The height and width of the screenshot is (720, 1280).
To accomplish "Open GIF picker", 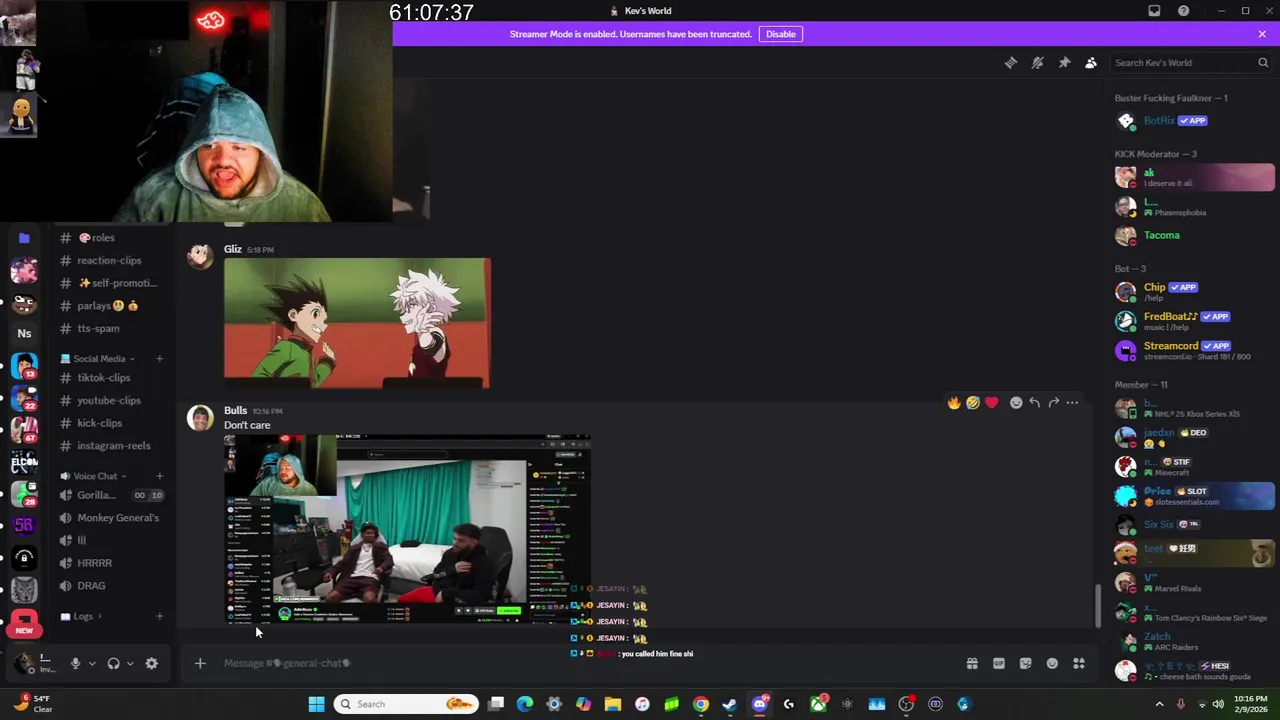I will coord(998,663).
